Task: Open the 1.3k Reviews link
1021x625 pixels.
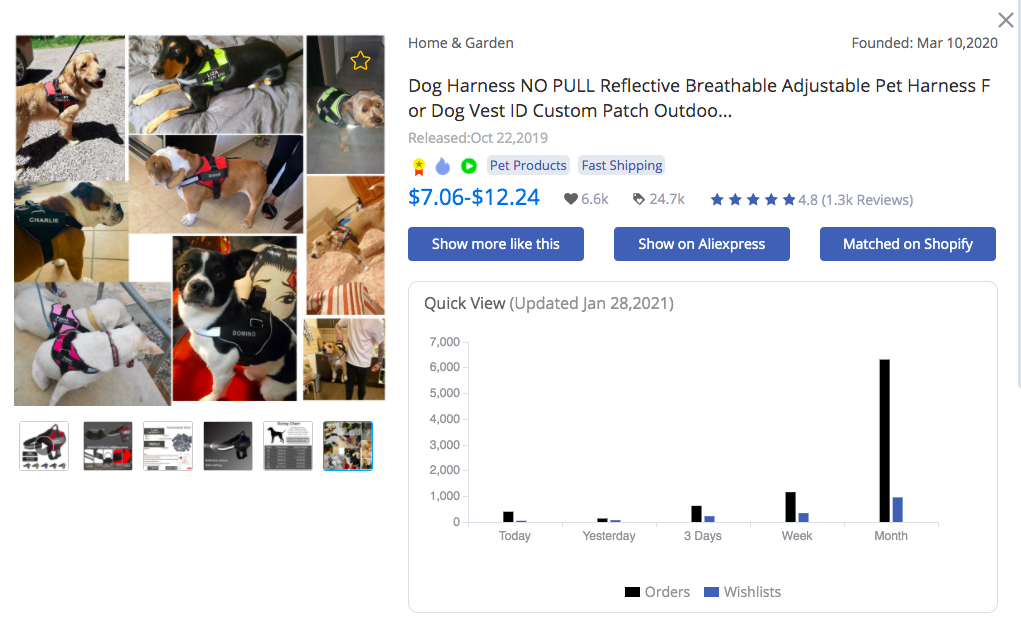Action: (867, 200)
